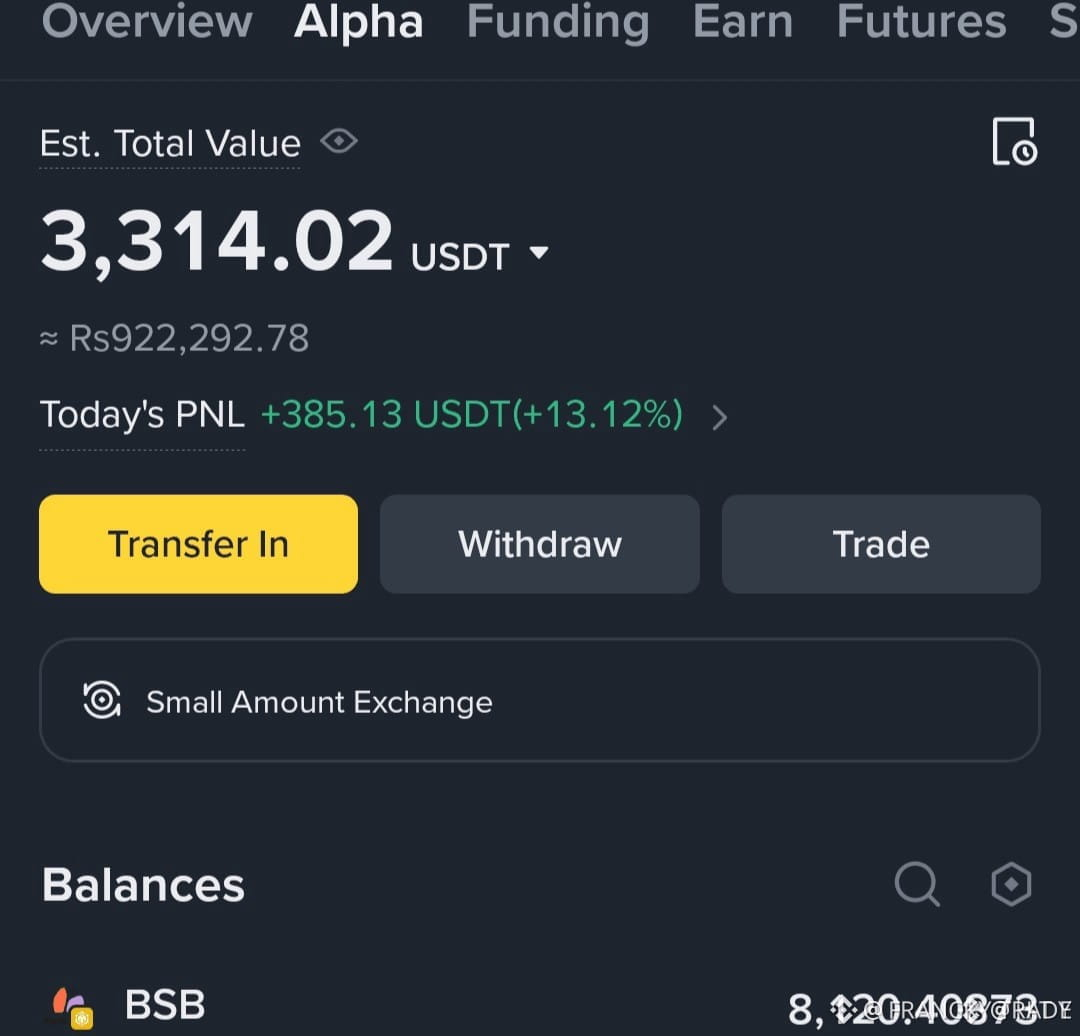Viewport: 1080px width, 1036px height.
Task: Switch to the Funding tab
Action: click(558, 21)
